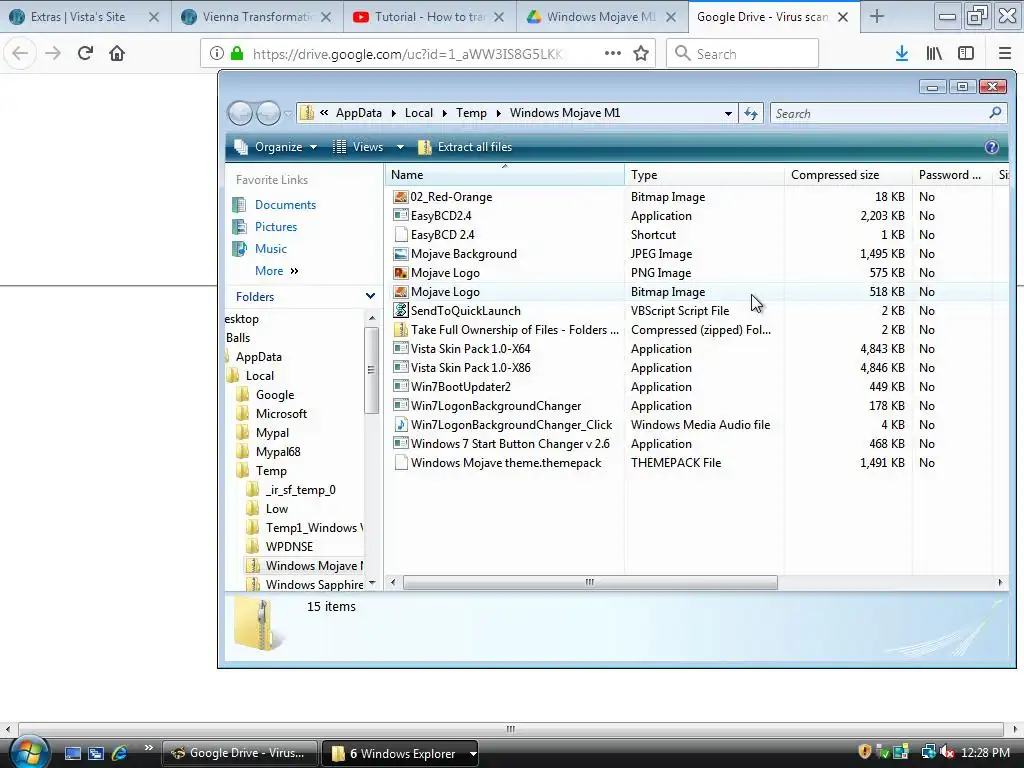
Task: Close the Google Drive Virus scan tab
Action: (x=843, y=17)
